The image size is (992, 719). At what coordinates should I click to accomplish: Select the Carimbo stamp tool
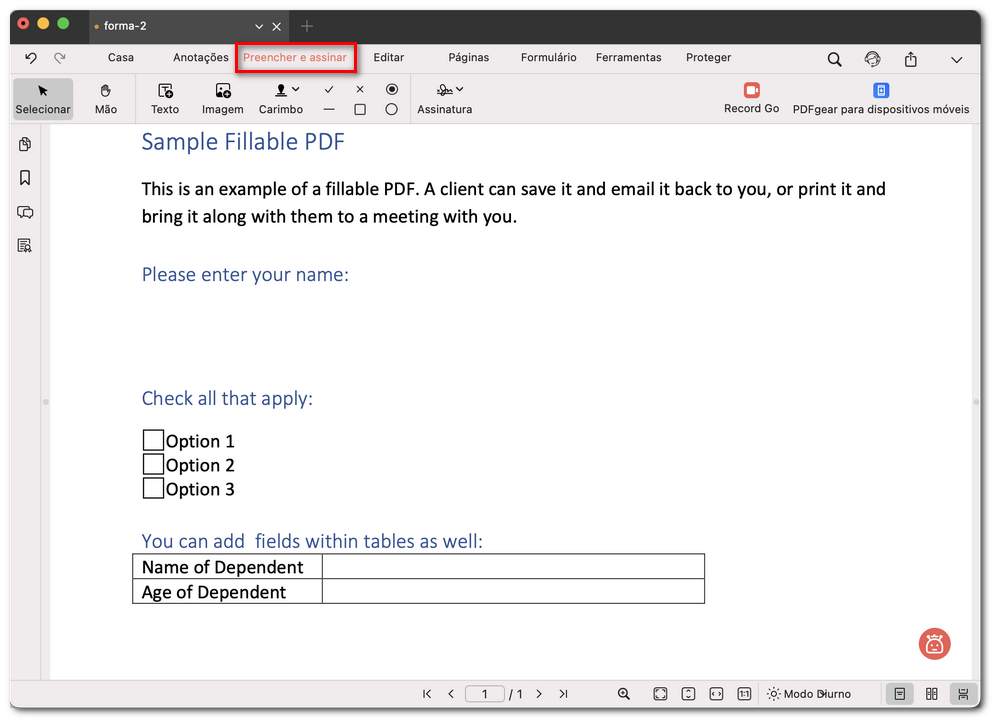(281, 99)
